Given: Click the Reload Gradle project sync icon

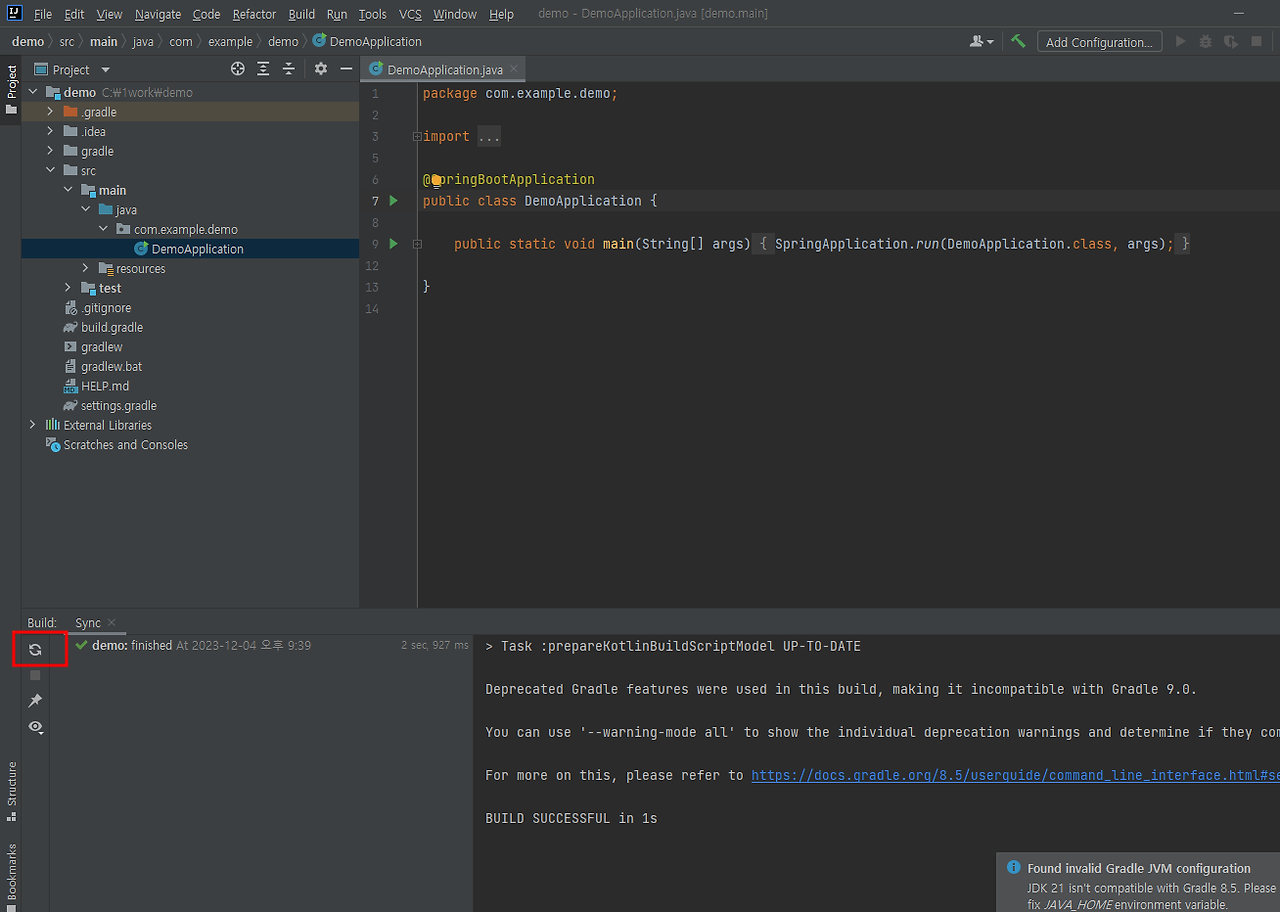Looking at the screenshot, I should pos(35,650).
